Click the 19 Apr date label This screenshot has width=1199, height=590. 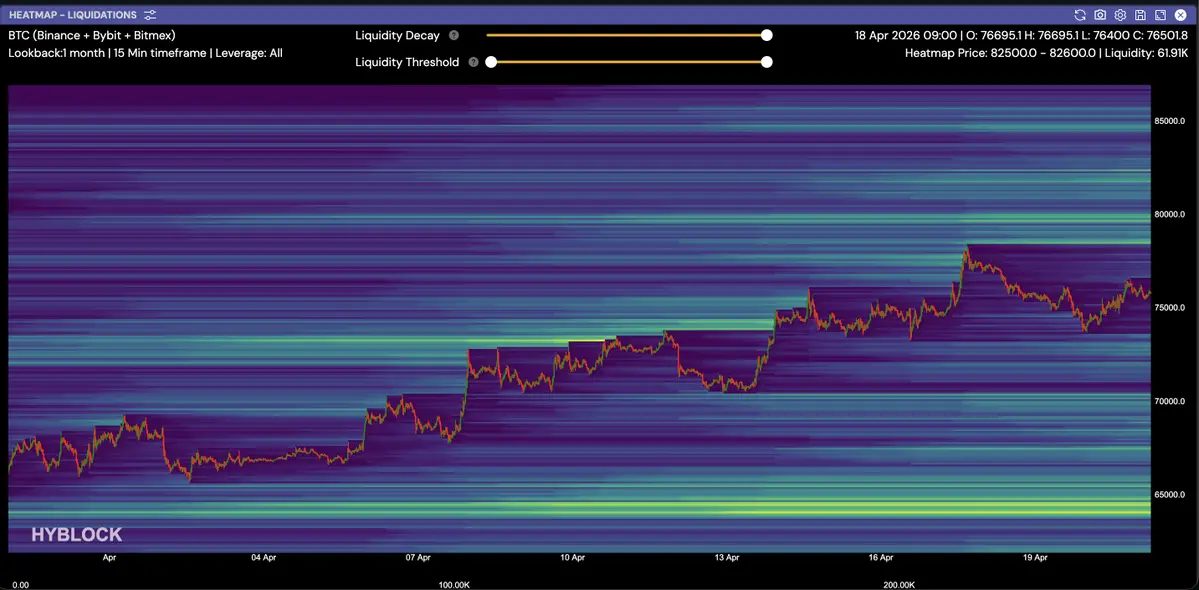tap(1035, 558)
